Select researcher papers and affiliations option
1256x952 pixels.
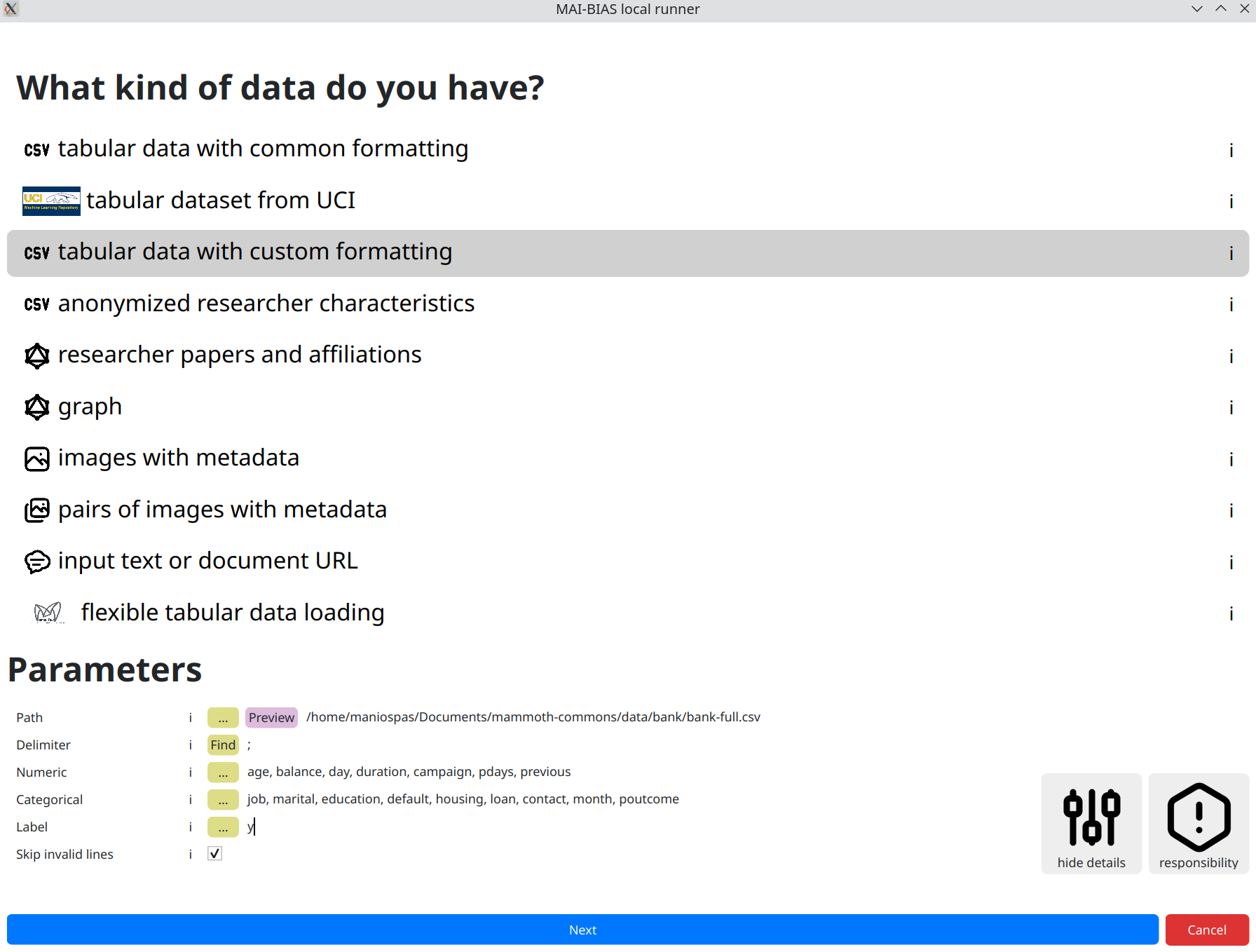[x=240, y=355]
